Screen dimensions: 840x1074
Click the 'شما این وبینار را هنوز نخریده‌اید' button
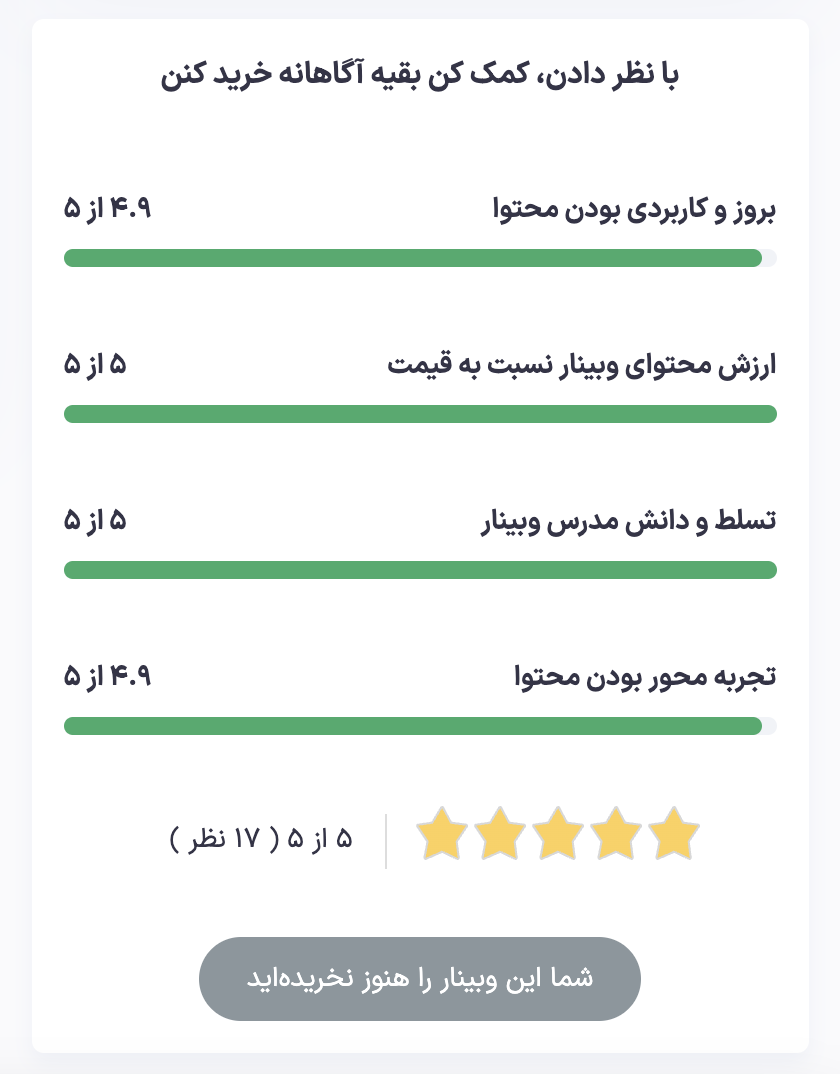[420, 978]
